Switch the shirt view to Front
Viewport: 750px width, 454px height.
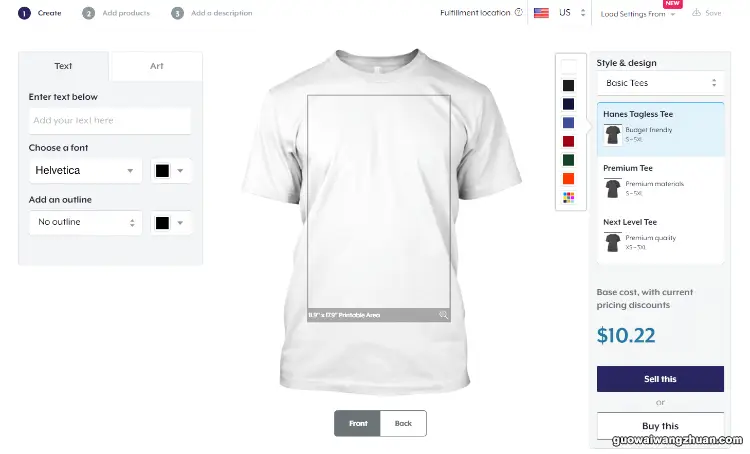tap(357, 423)
